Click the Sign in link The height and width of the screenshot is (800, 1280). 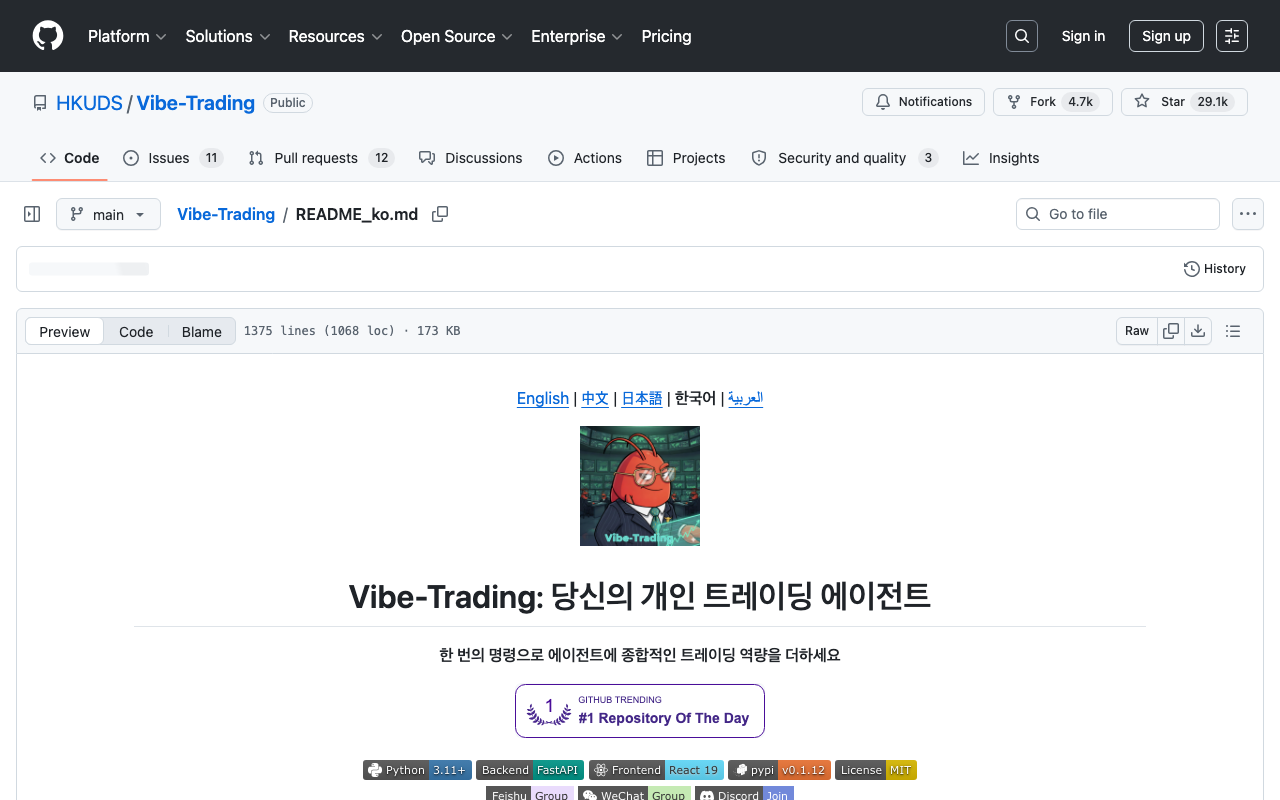pos(1083,36)
